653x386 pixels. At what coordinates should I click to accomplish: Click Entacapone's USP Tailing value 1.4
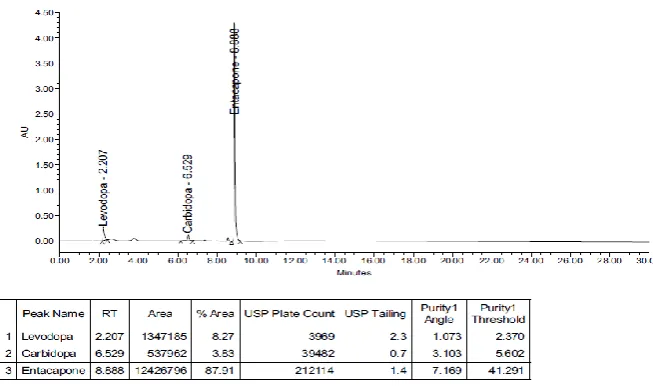pos(398,371)
